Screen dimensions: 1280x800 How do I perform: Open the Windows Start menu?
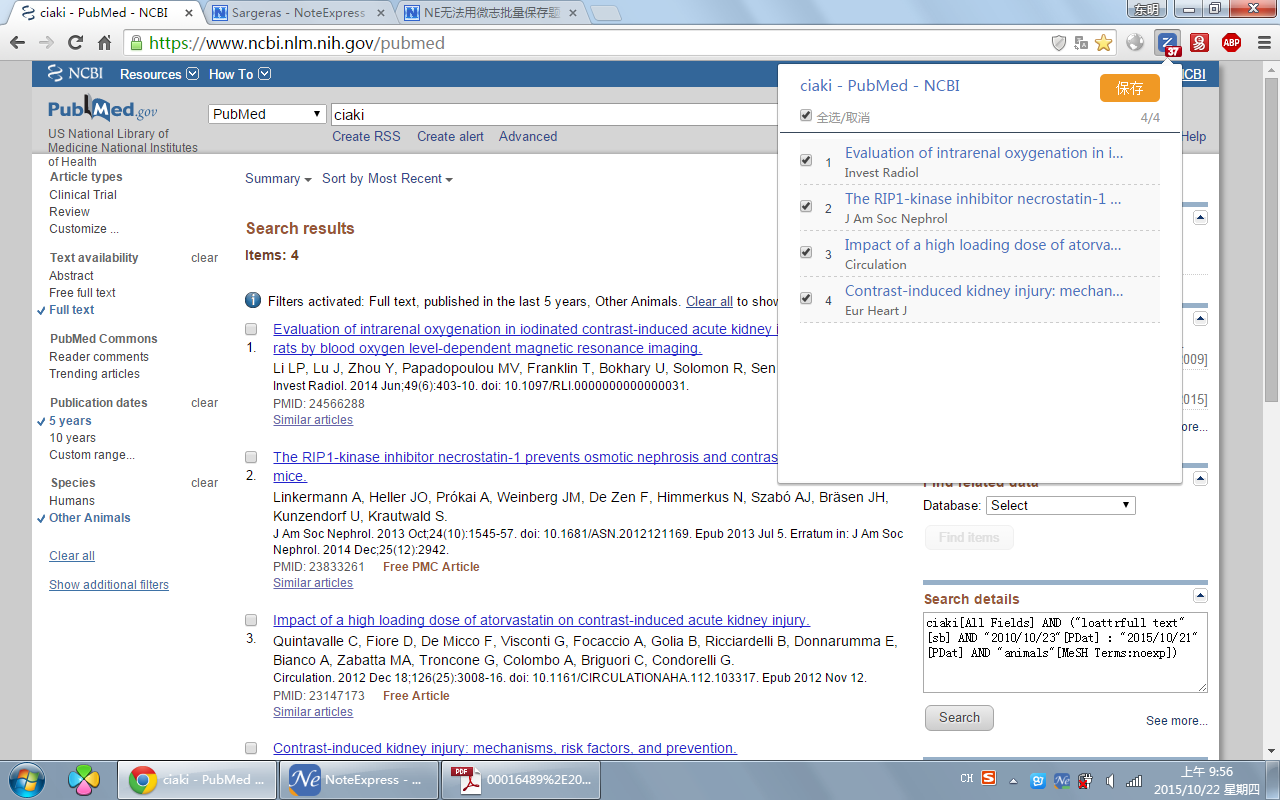24,779
